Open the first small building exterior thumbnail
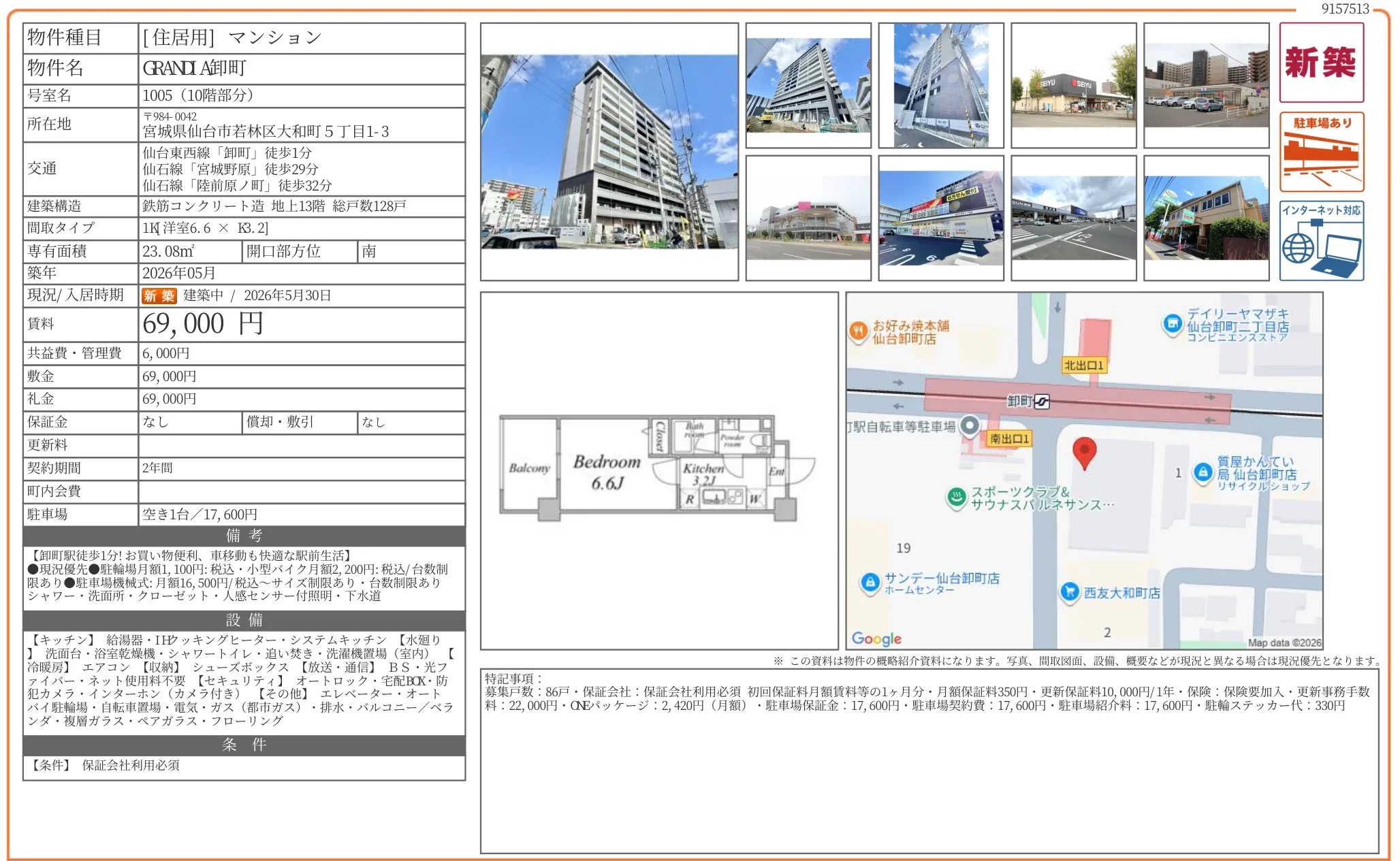This screenshot has height=861, width=1400. 808,85
